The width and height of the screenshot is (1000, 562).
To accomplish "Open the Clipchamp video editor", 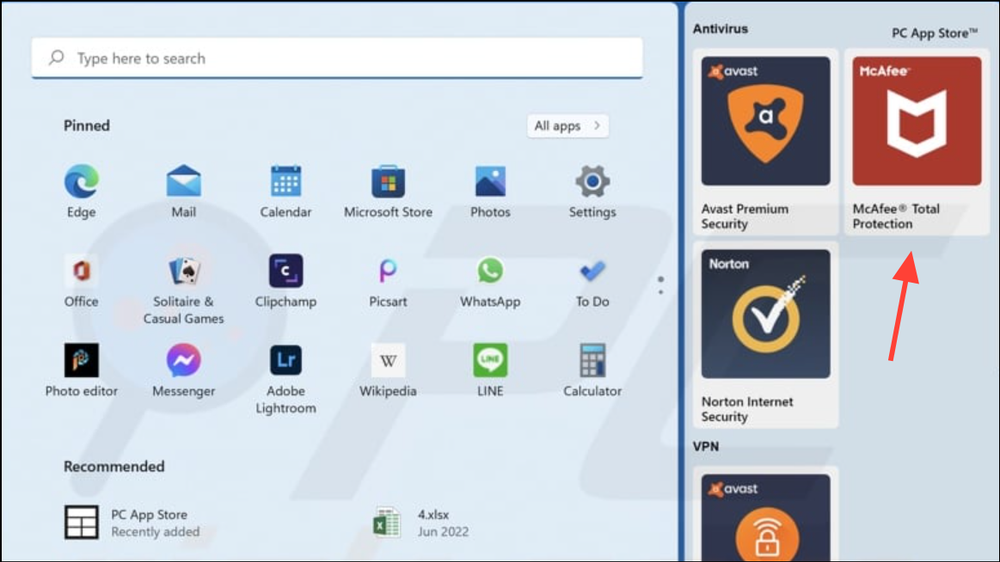I will pyautogui.click(x=286, y=272).
